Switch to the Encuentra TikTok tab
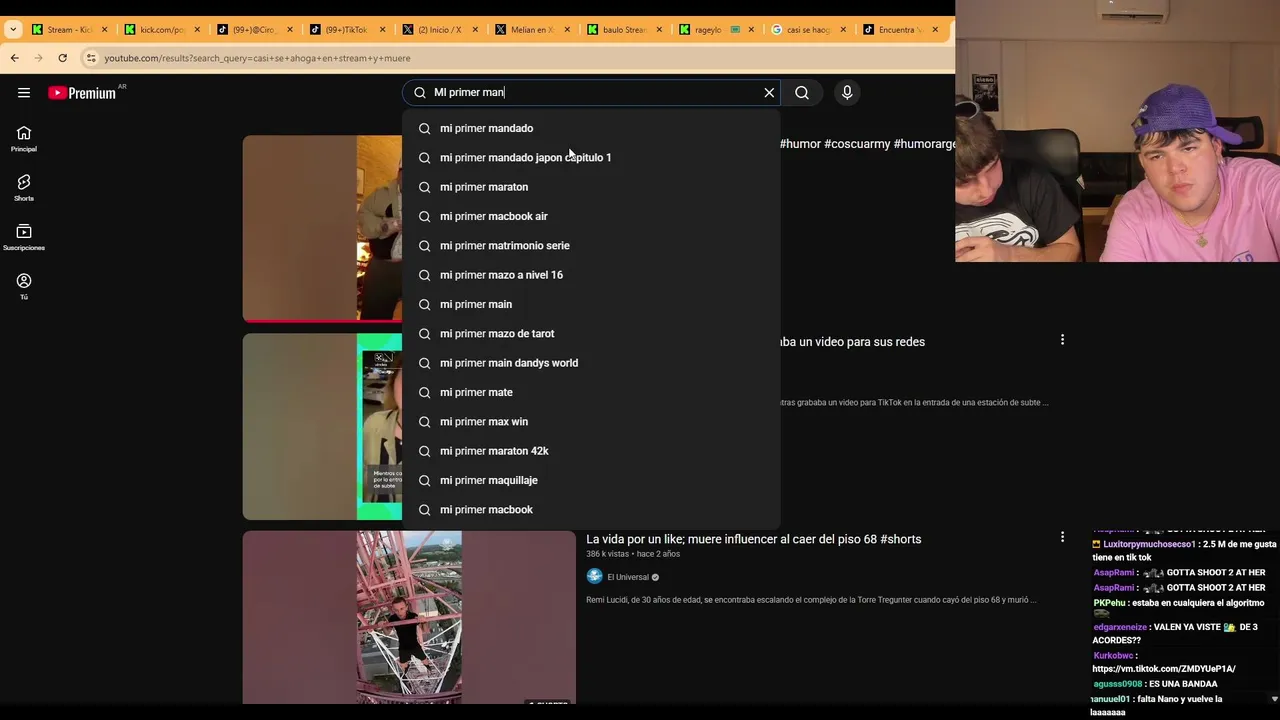This screenshot has height=720, width=1280. click(901, 30)
